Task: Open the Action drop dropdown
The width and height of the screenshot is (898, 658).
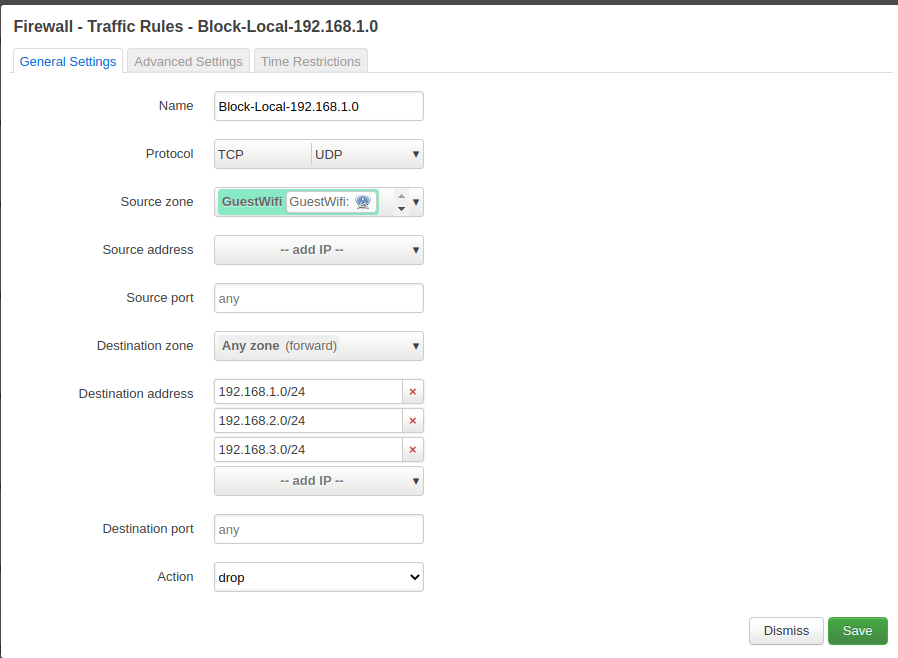Action: tap(319, 577)
